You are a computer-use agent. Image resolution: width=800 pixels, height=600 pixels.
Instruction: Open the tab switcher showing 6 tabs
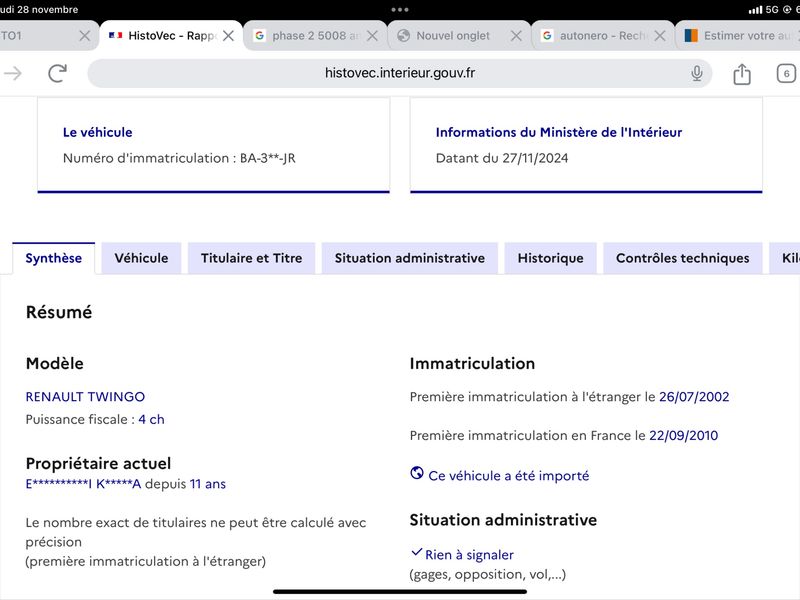786,73
